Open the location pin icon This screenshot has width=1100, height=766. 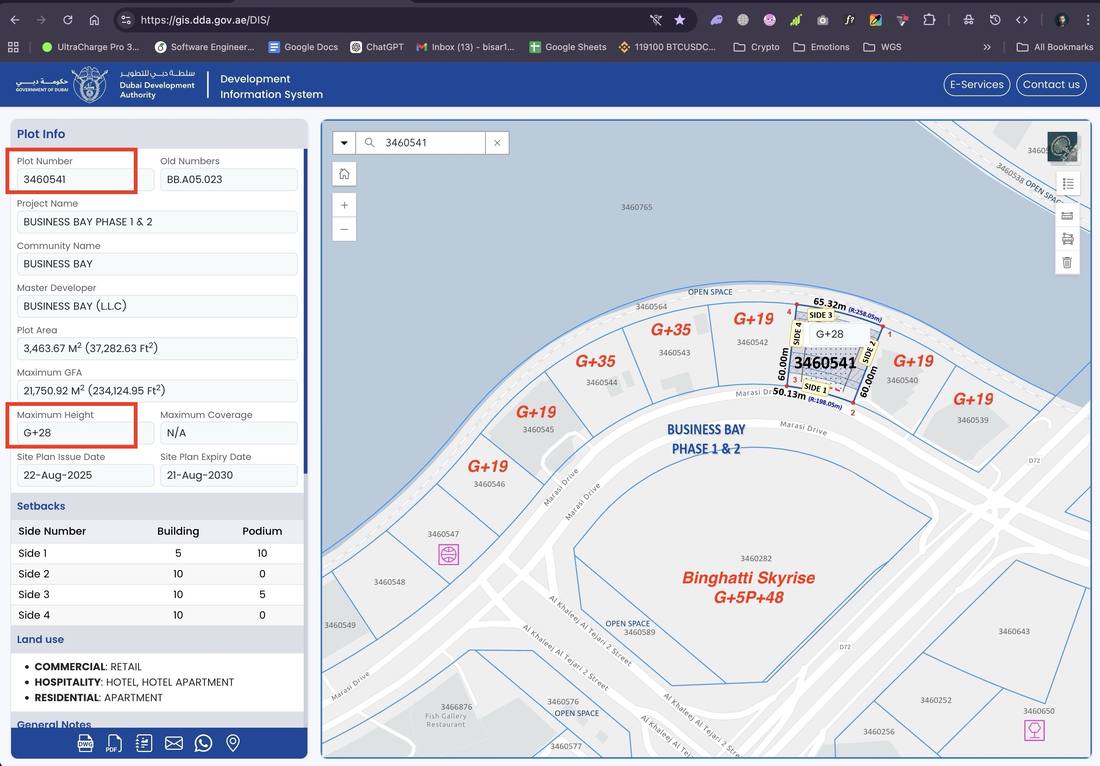pyautogui.click(x=233, y=743)
